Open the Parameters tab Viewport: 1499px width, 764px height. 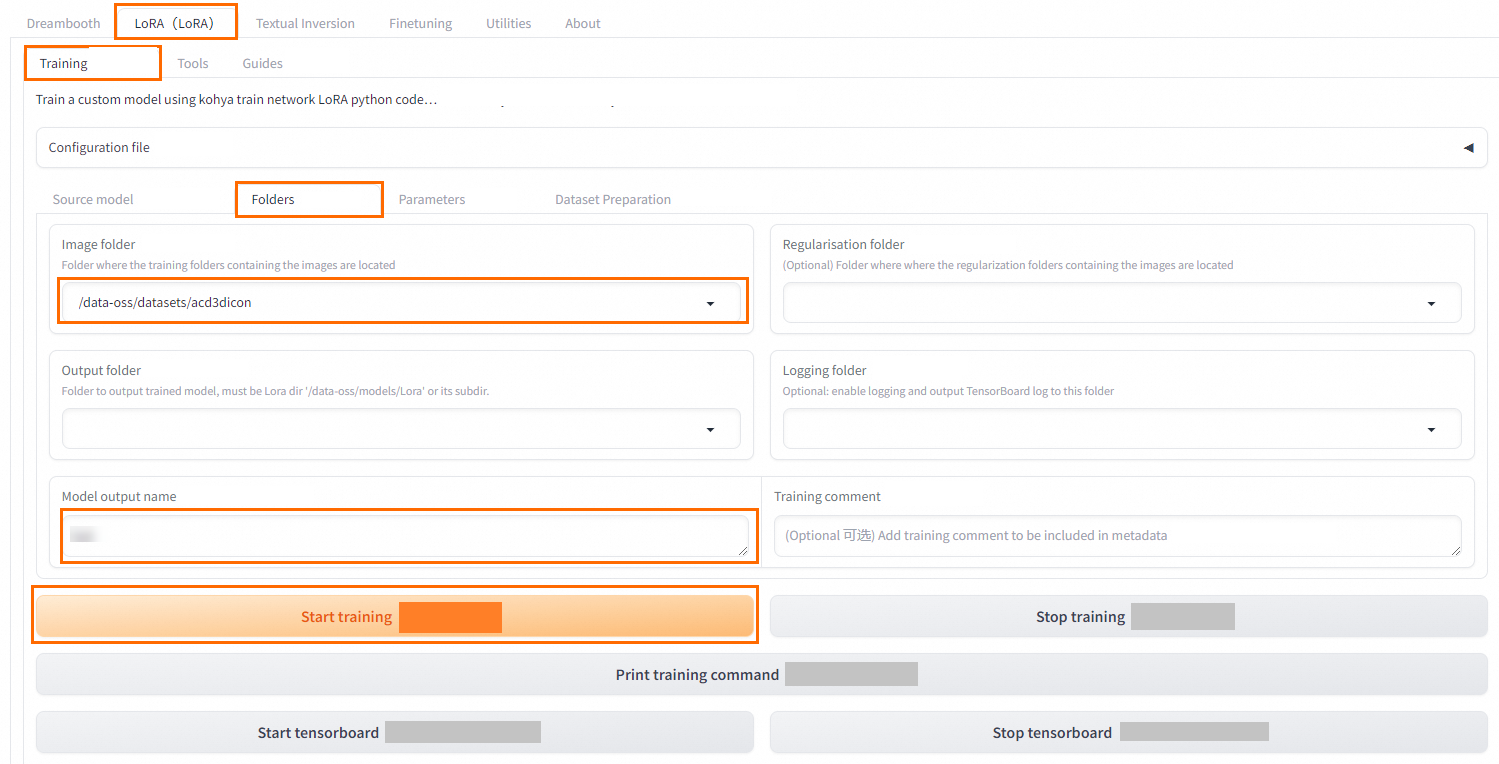pyautogui.click(x=432, y=199)
